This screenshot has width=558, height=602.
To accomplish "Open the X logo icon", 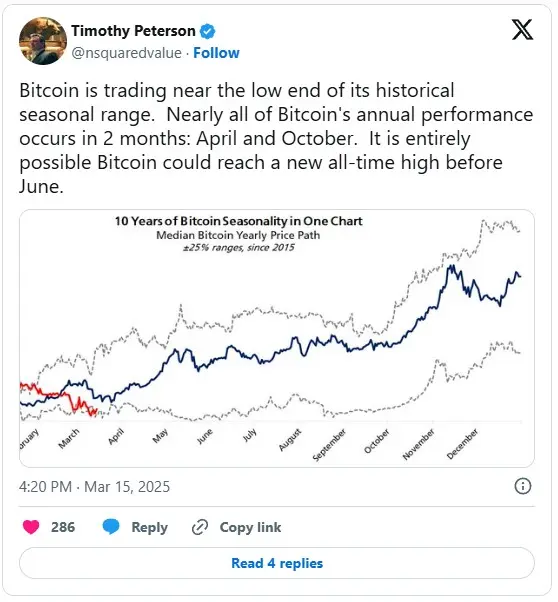I will tap(523, 30).
